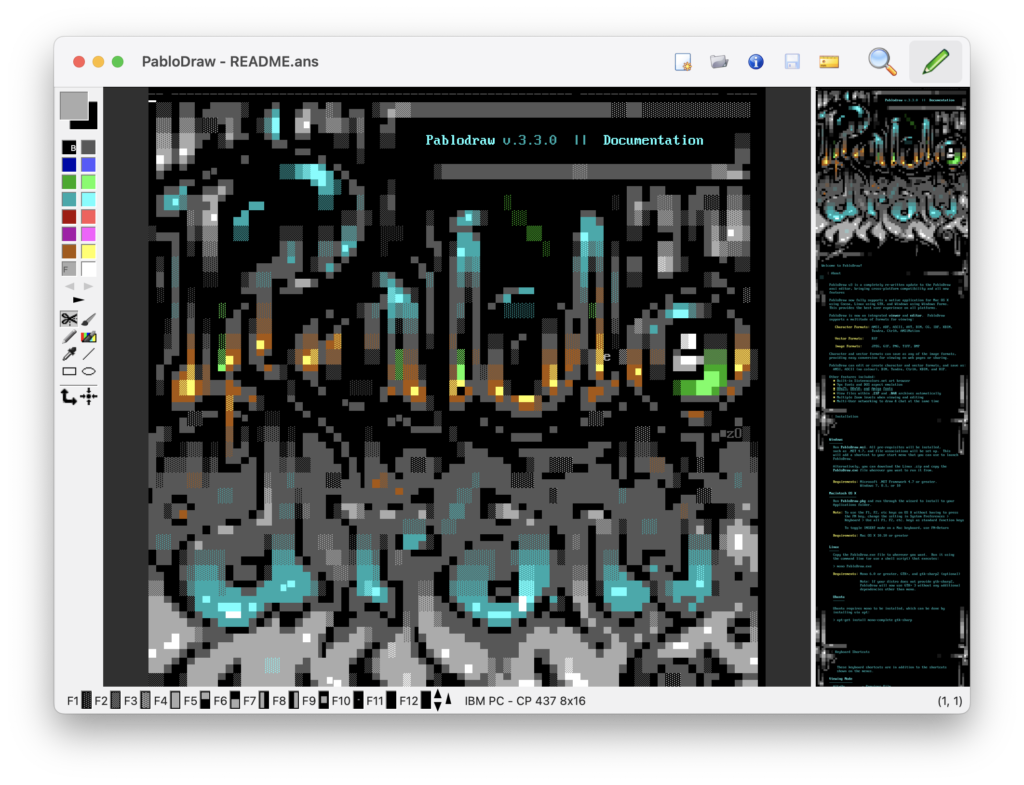Select the eyedropper color picker tool
Viewport: 1024px width, 785px height.
(x=69, y=354)
